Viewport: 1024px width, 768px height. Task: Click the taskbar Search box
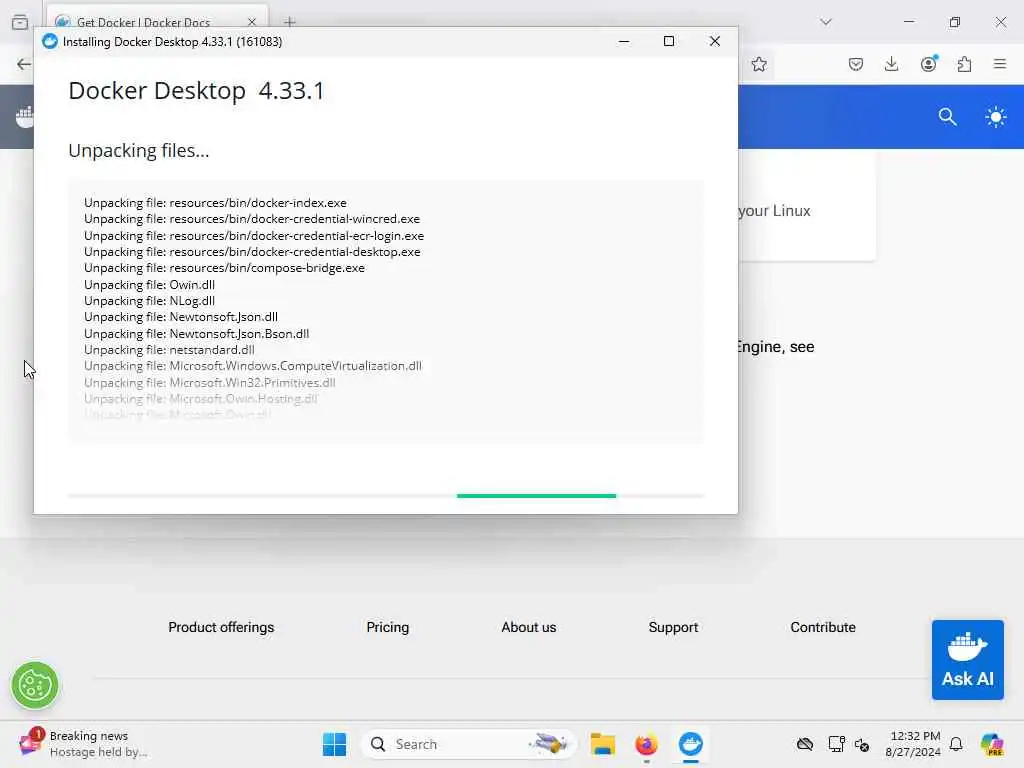point(468,744)
